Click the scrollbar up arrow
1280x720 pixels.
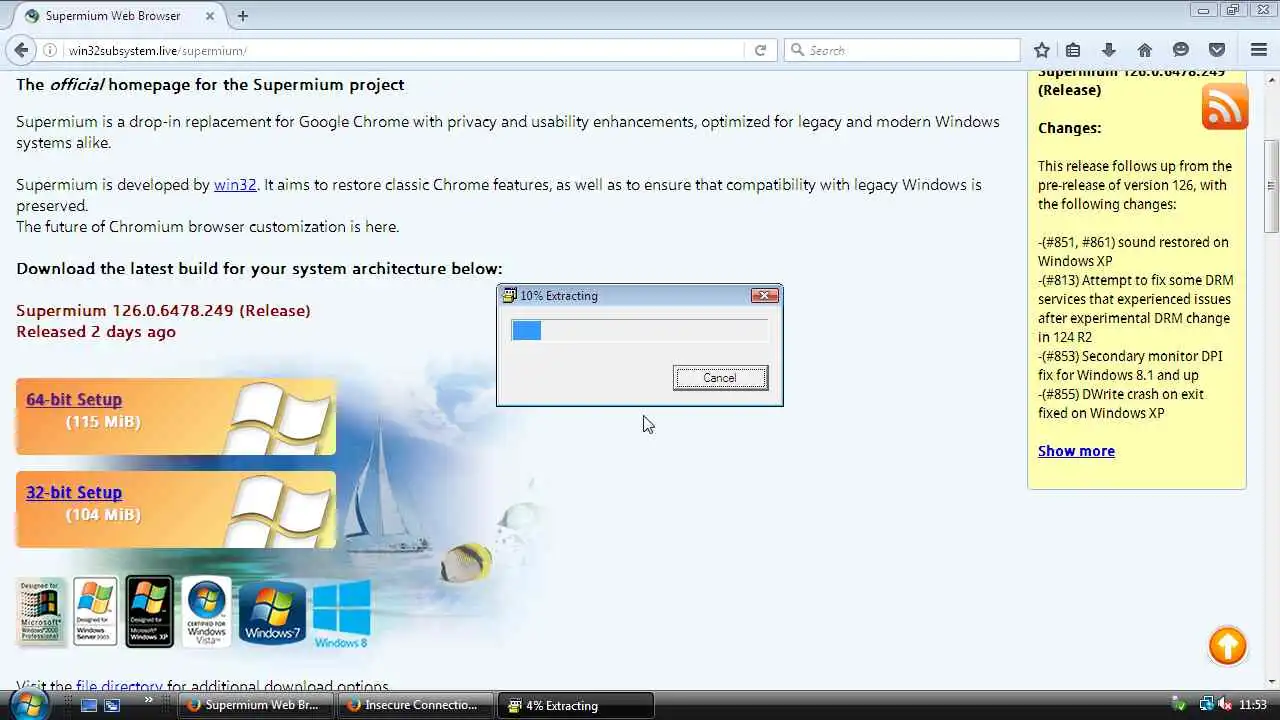(1271, 79)
